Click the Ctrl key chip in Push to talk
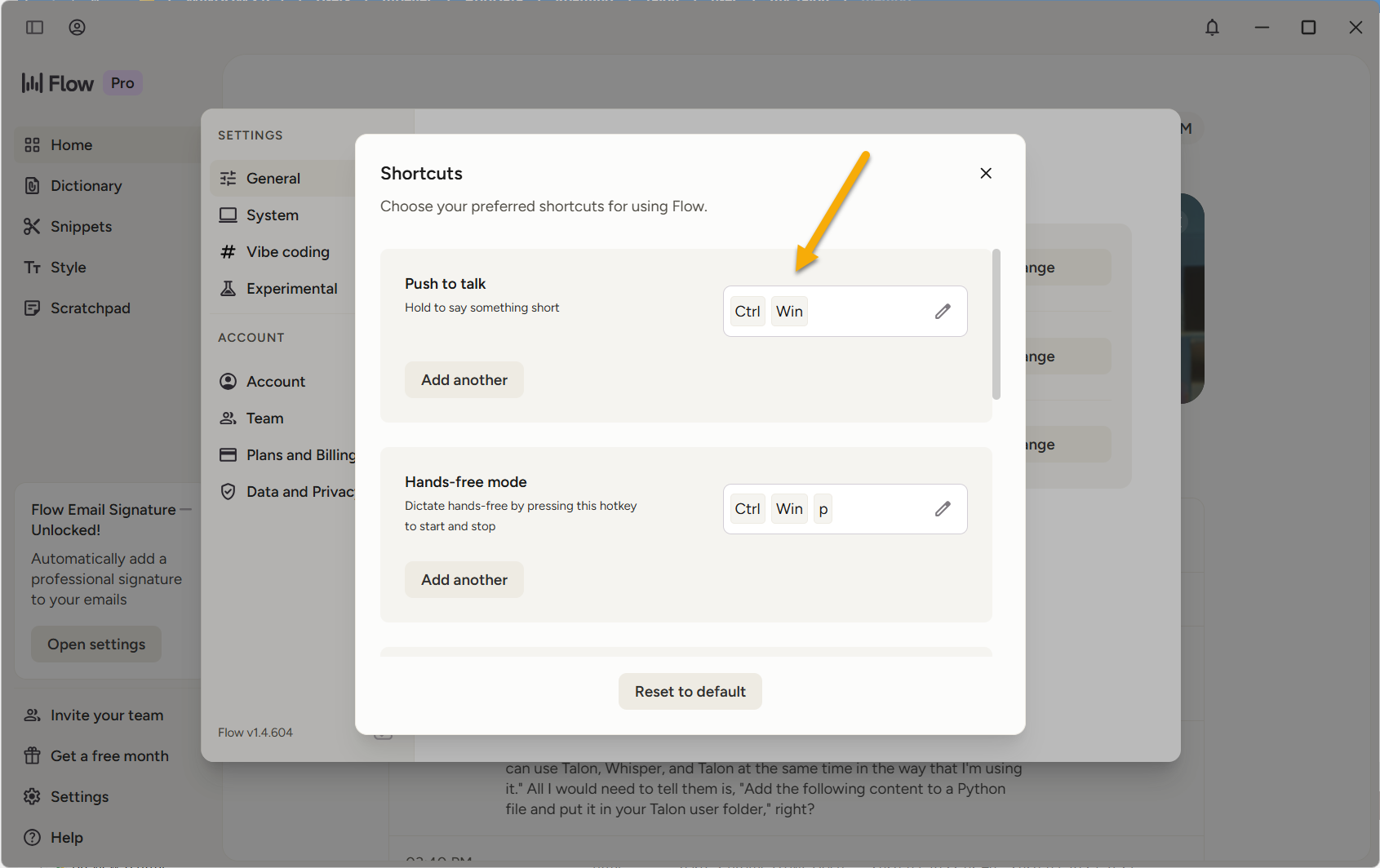1380x868 pixels. [748, 312]
